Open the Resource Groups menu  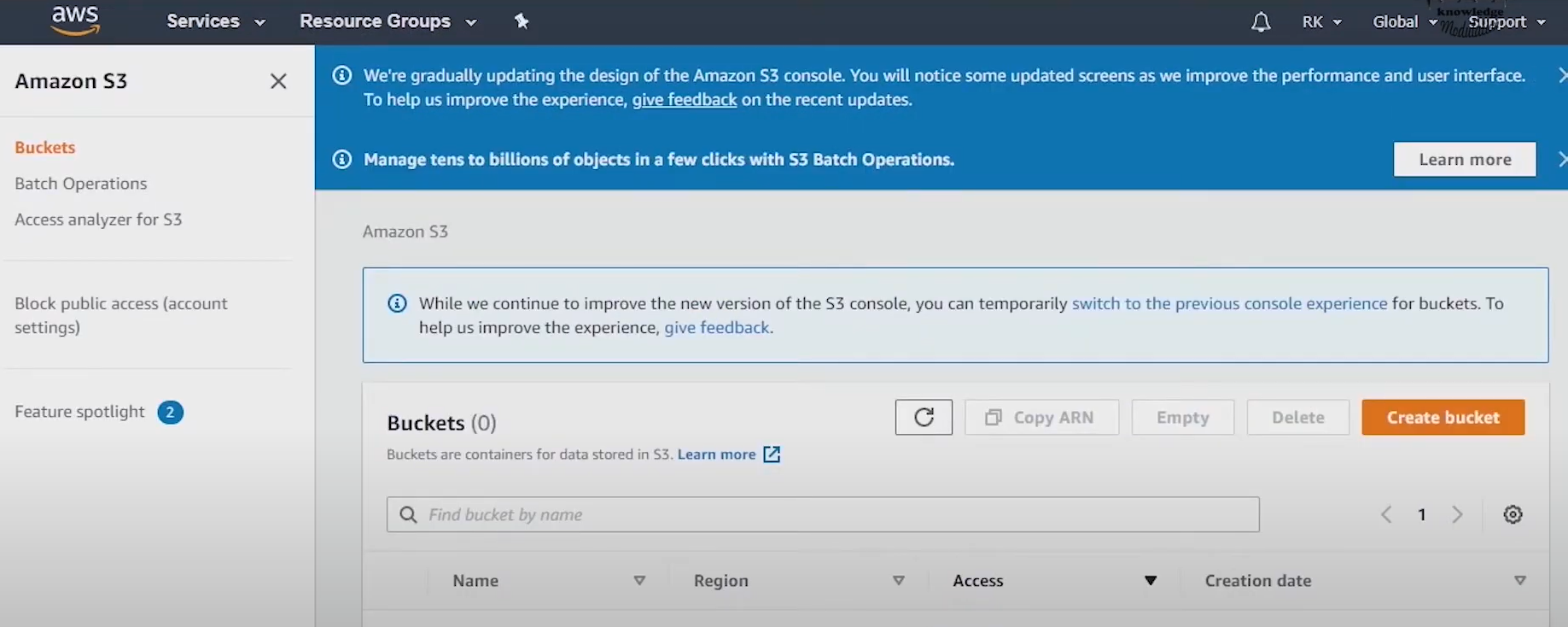pos(388,21)
